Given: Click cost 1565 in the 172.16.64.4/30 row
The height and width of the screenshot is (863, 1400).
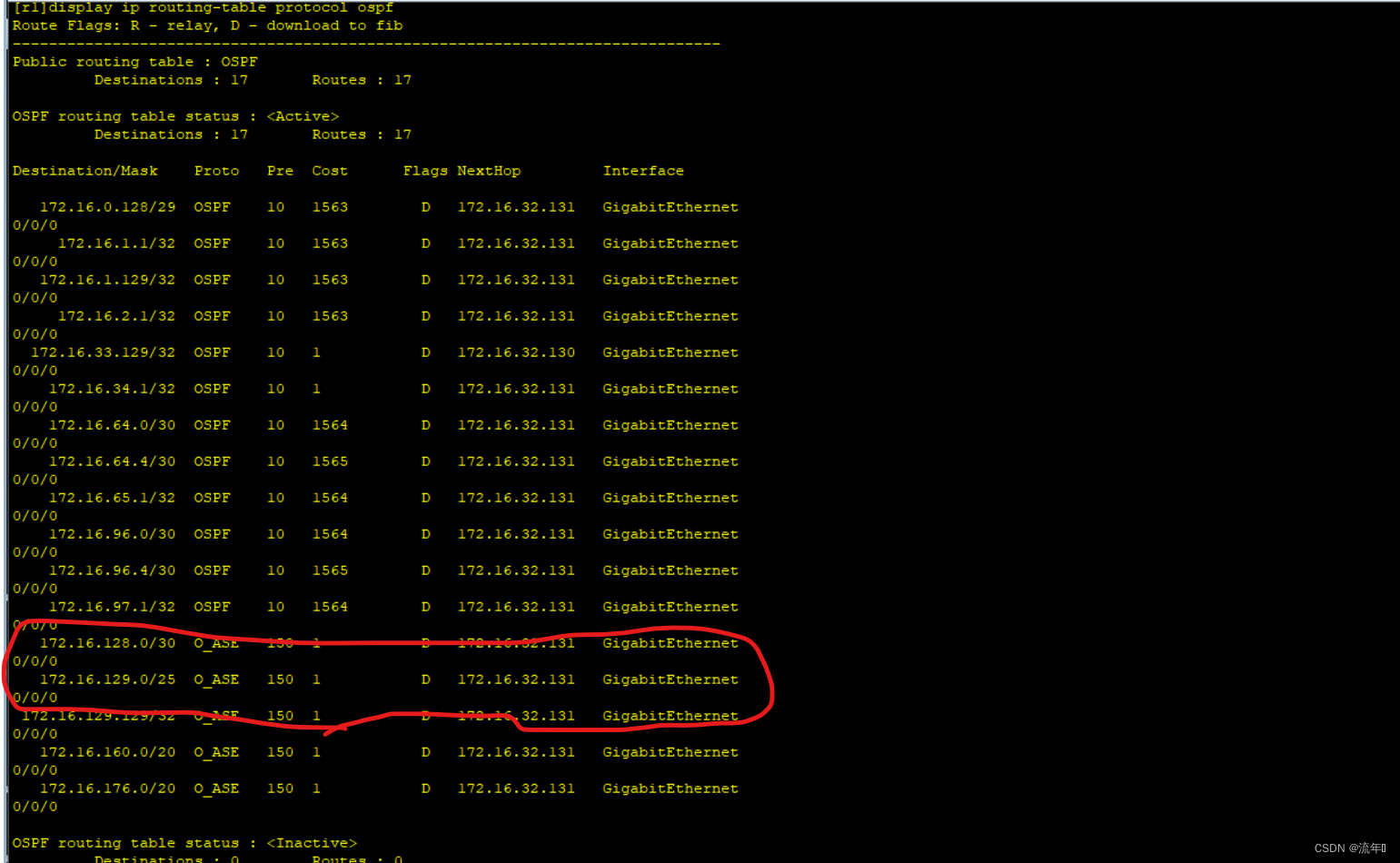Looking at the screenshot, I should click(330, 461).
